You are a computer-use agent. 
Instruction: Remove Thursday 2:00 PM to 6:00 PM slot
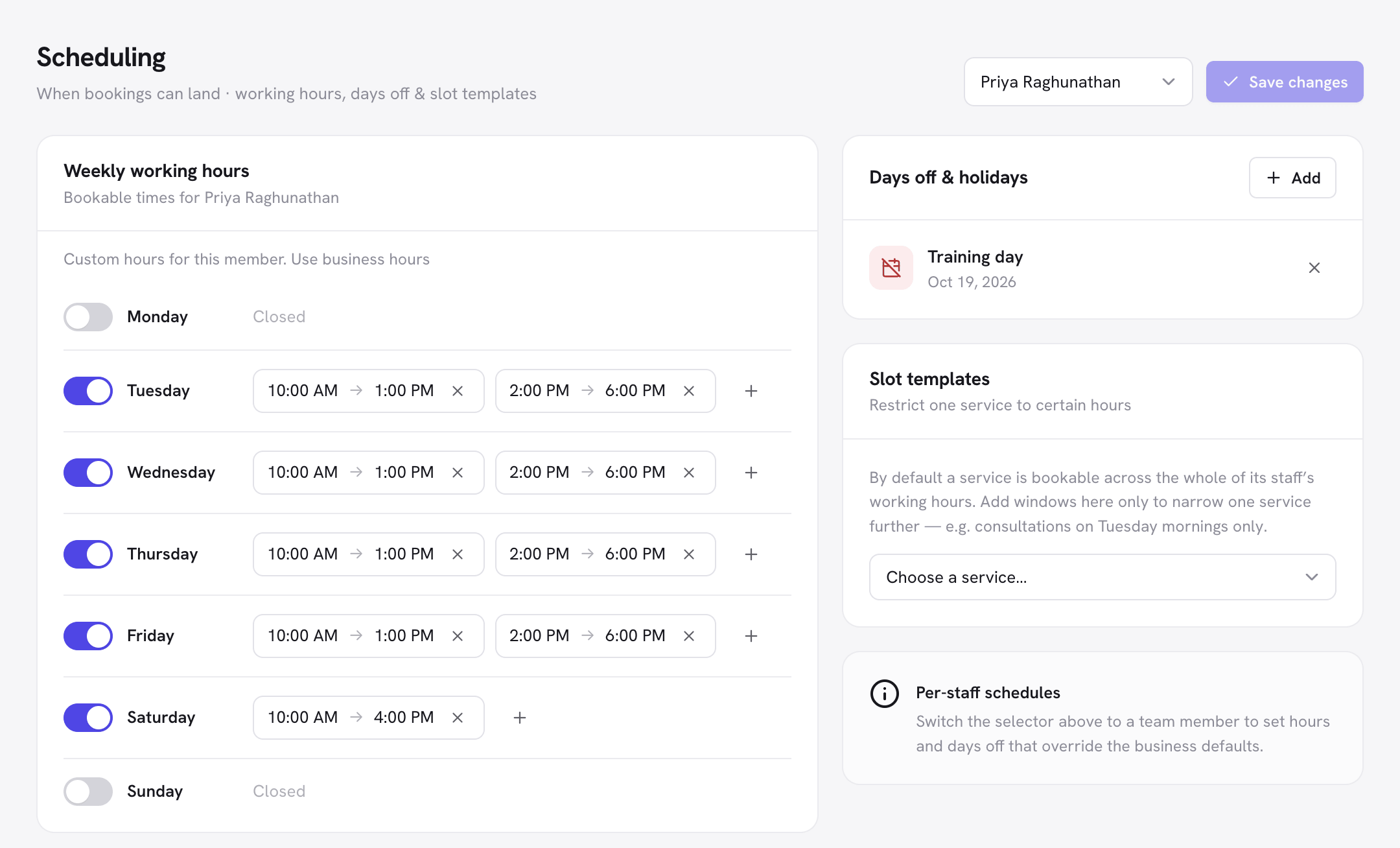pyautogui.click(x=689, y=554)
